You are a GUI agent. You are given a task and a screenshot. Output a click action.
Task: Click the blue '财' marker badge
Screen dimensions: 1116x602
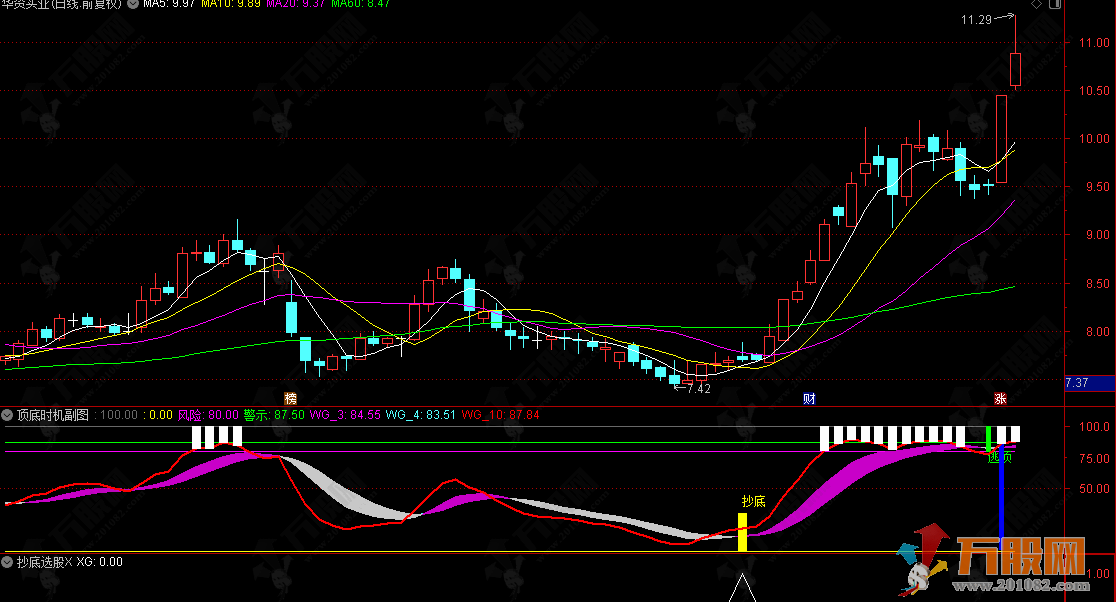point(810,398)
